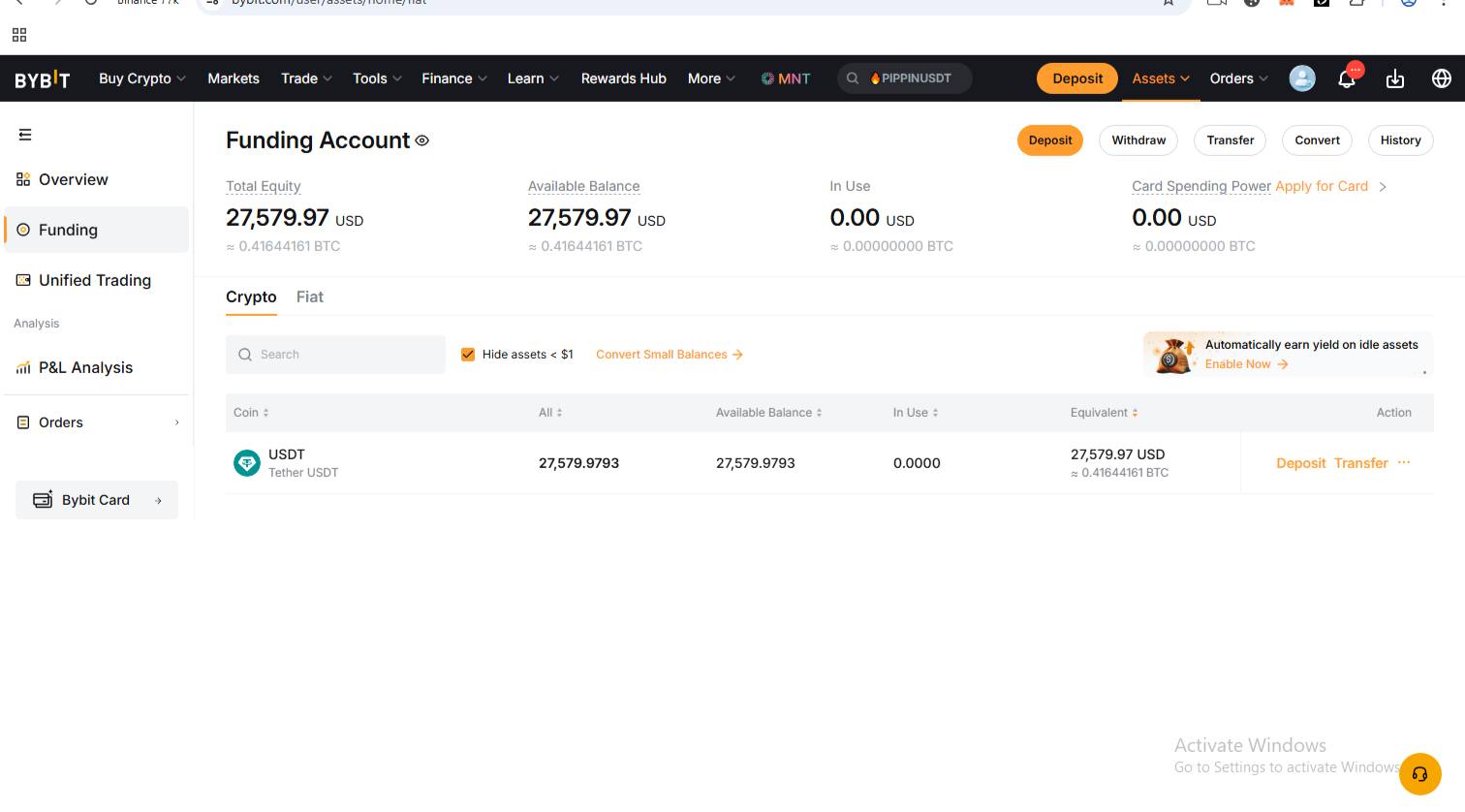Screen dimensions: 1465x812
Task: Click the search magnifier in top bar
Action: 853,78
